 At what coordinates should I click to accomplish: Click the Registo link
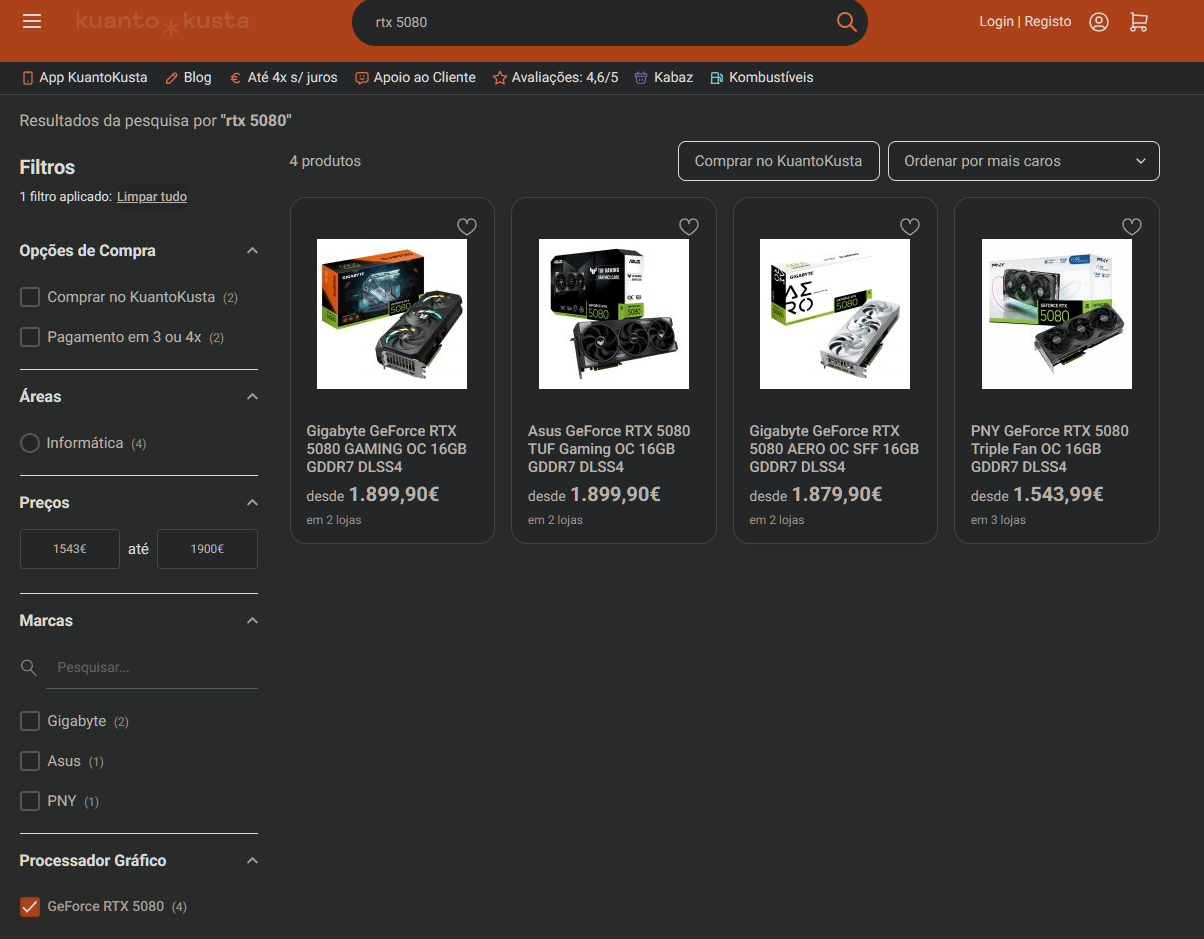1048,21
